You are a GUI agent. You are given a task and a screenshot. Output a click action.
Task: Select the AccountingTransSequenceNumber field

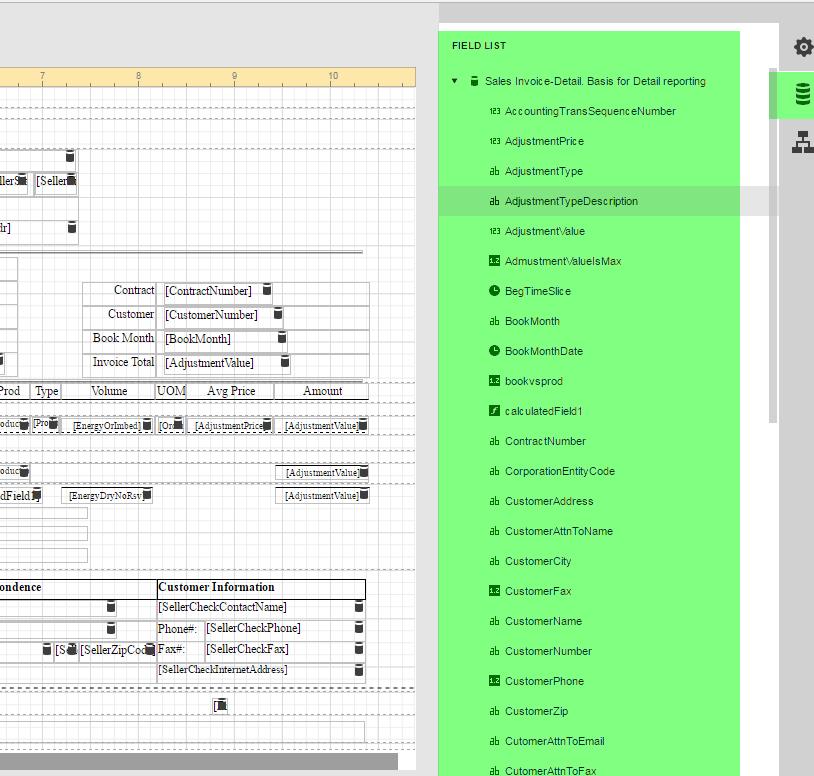[590, 111]
